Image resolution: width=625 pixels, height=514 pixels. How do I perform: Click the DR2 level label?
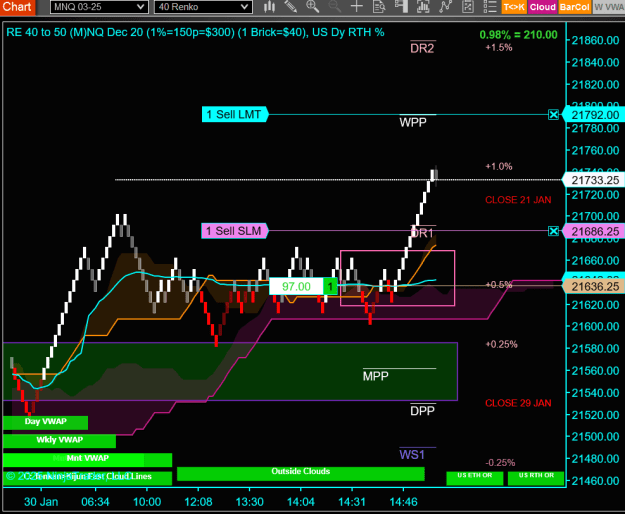point(422,48)
